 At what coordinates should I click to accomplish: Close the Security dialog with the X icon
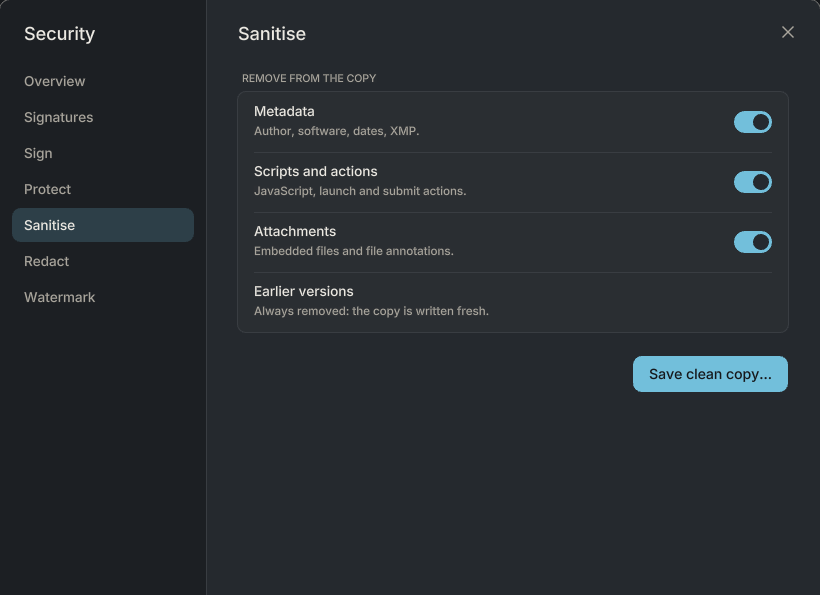tap(788, 32)
